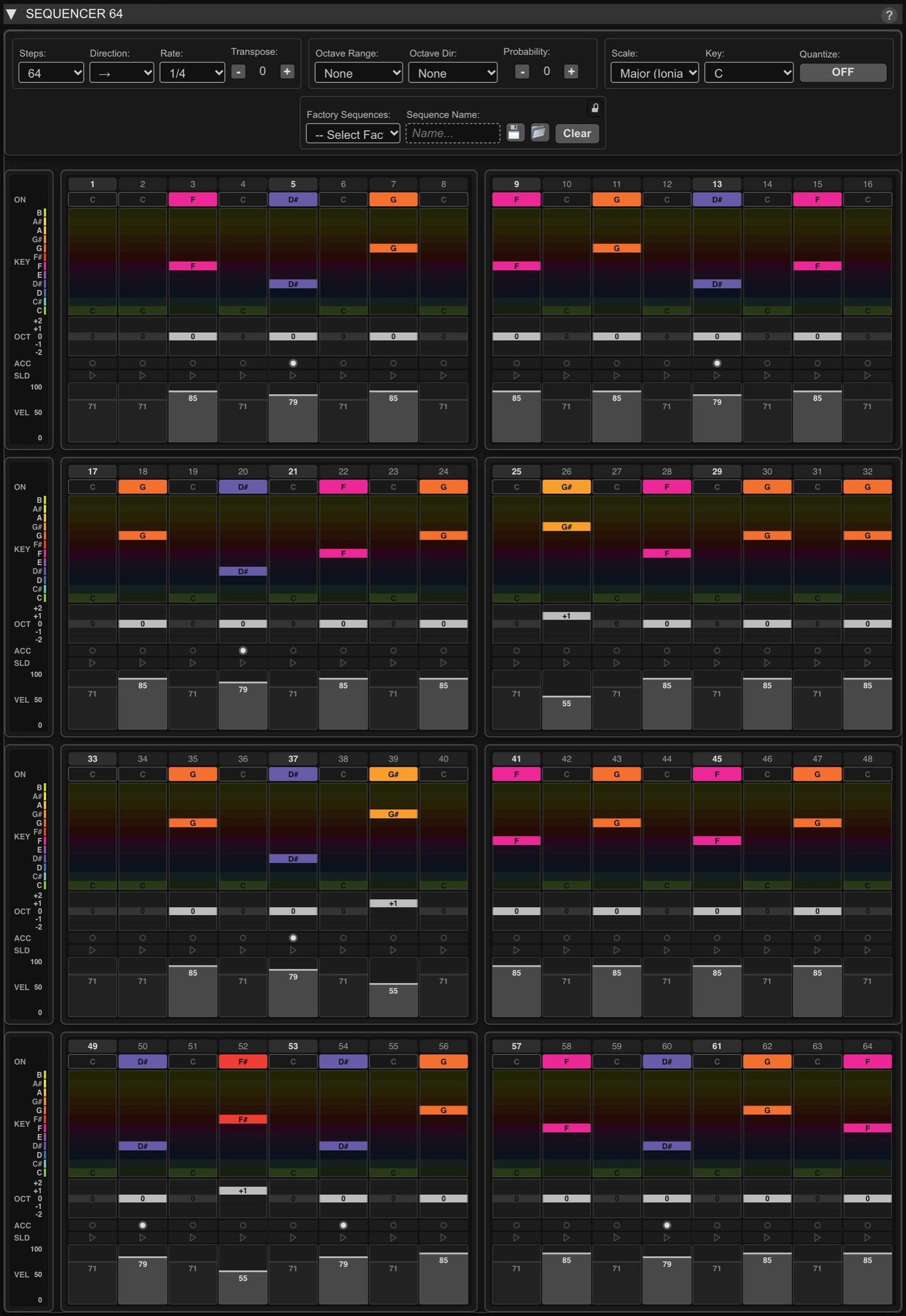The width and height of the screenshot is (906, 1316).
Task: Enable the slide triangle for step 56
Action: 443,1238
